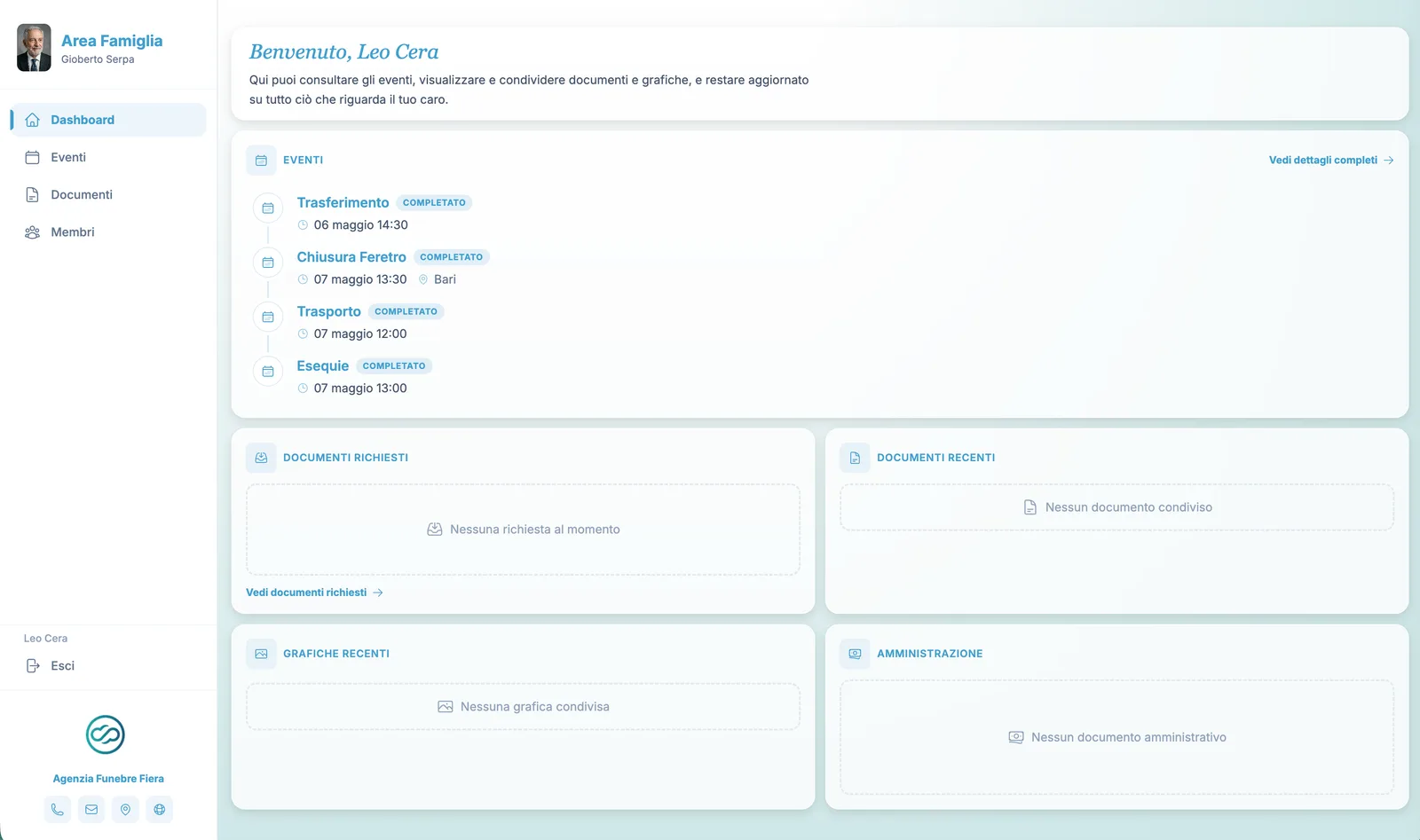The image size is (1420, 840).
Task: Click the date 07 maggio 12:00
Action: 360,334
